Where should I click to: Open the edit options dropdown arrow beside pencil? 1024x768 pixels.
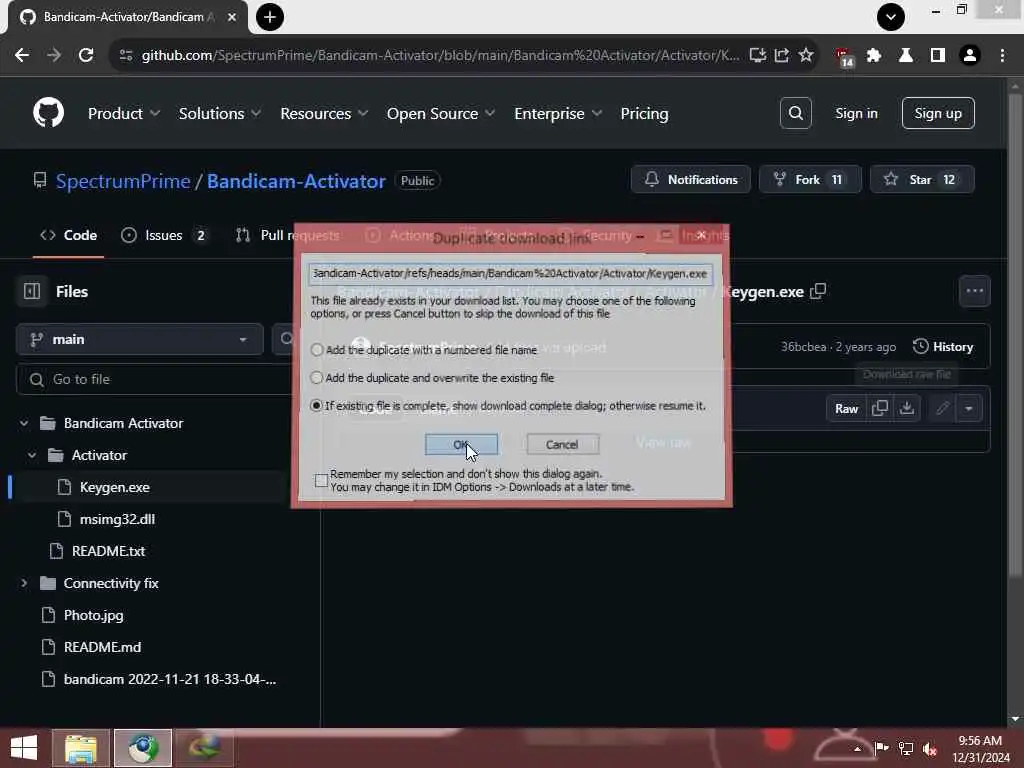click(969, 408)
